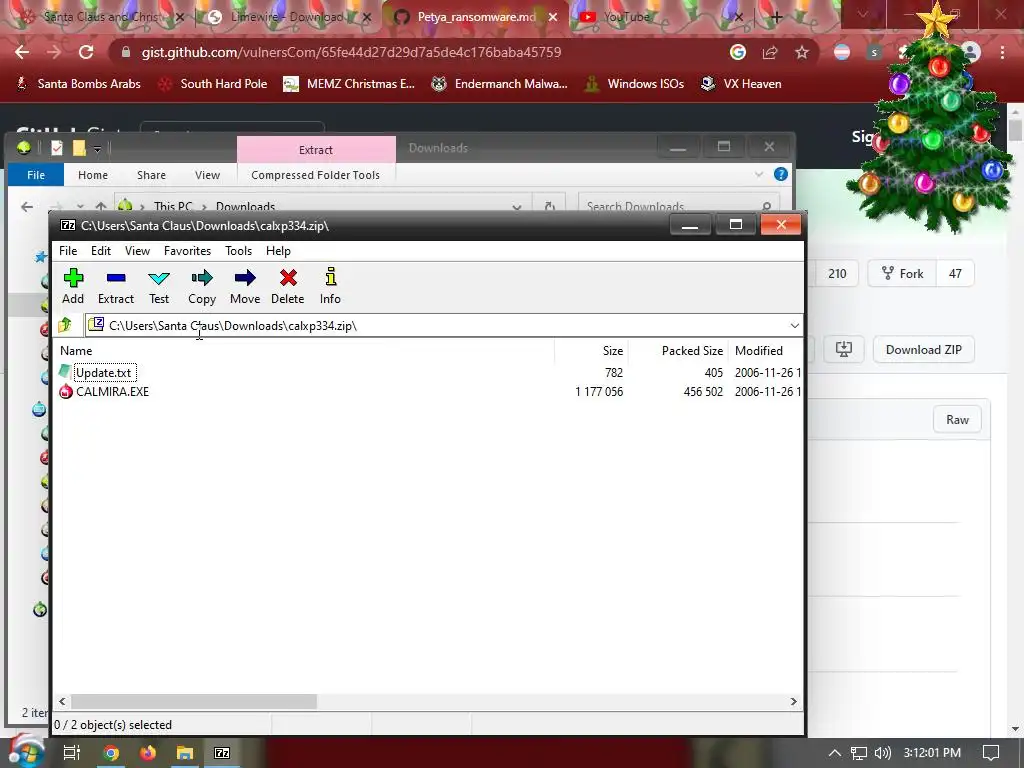Click the Test button in 7-Zip toolbar
Viewport: 1024px width, 768px height.
pos(159,286)
